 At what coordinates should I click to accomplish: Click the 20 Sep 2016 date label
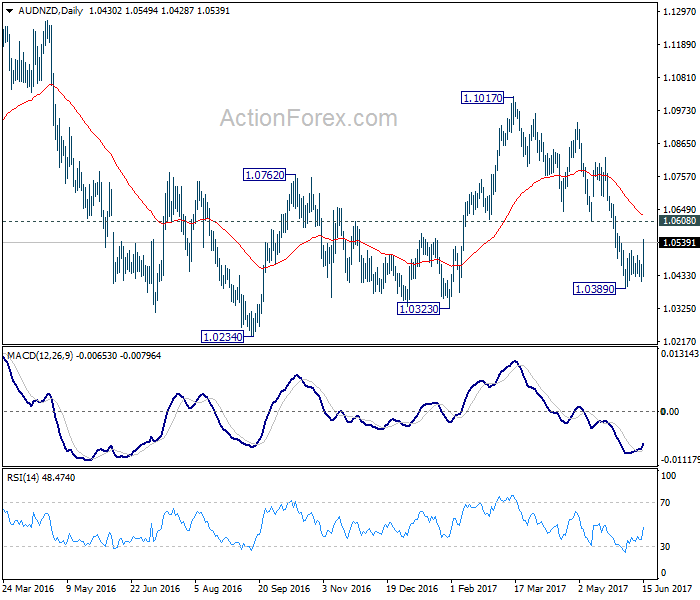[x=283, y=589]
